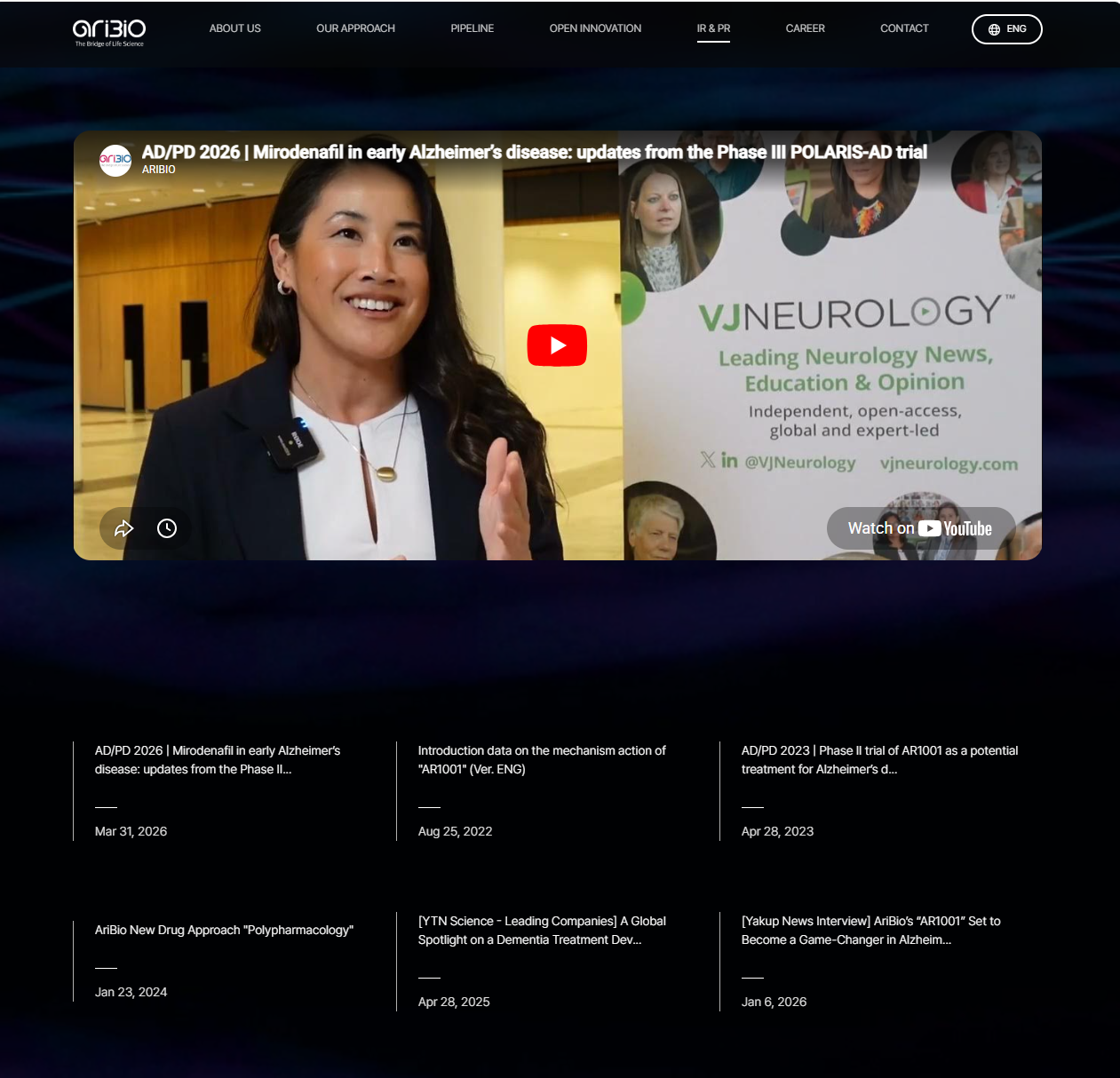Click the YouTube logo in Watch on button

point(955,528)
